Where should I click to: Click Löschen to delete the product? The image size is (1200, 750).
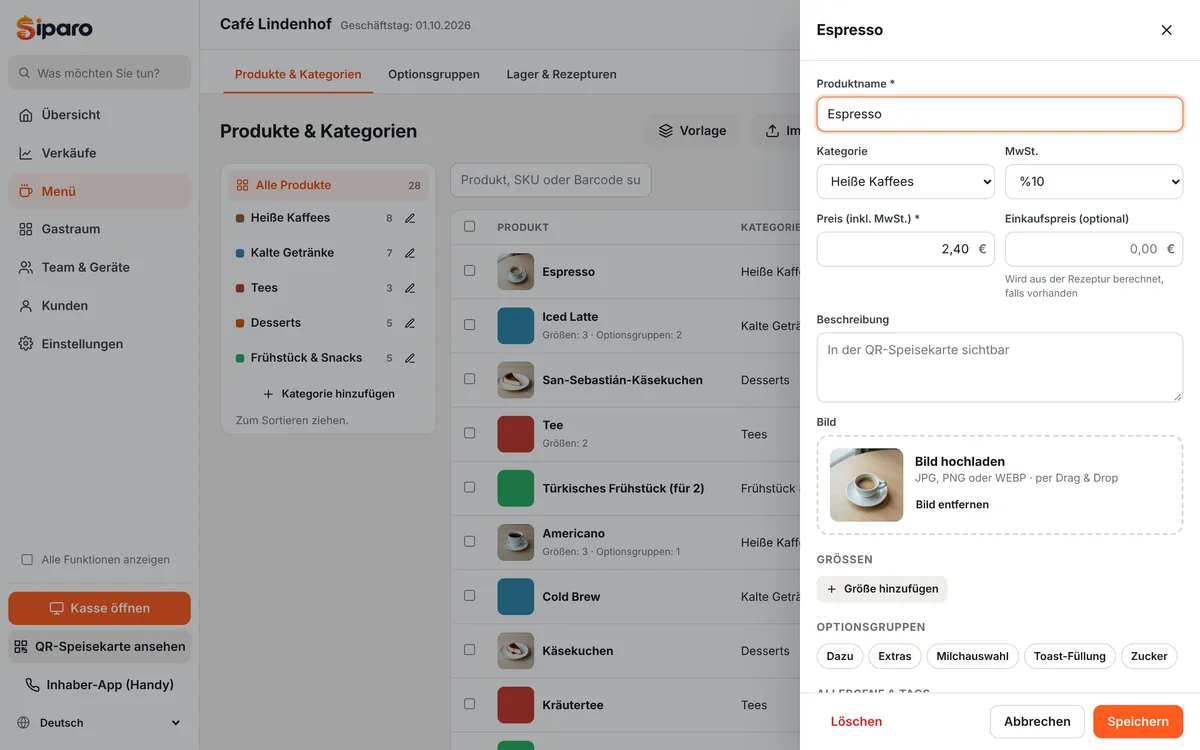(856, 721)
